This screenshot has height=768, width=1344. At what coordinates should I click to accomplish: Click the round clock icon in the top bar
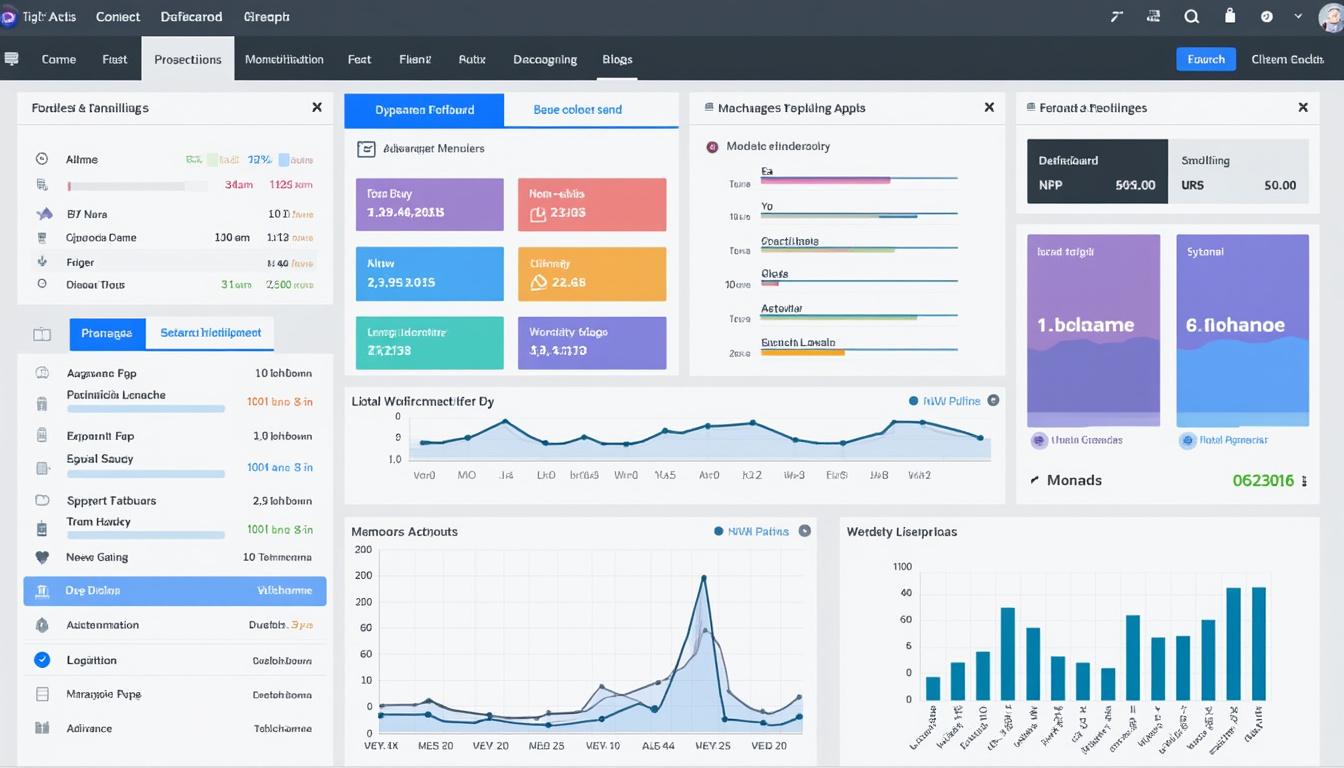click(1267, 17)
